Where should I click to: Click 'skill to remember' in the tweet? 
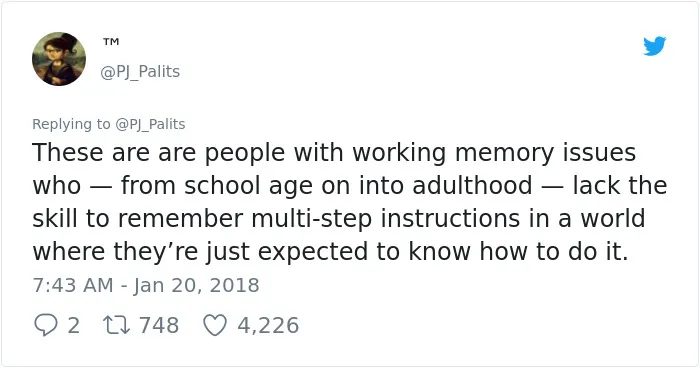138,219
